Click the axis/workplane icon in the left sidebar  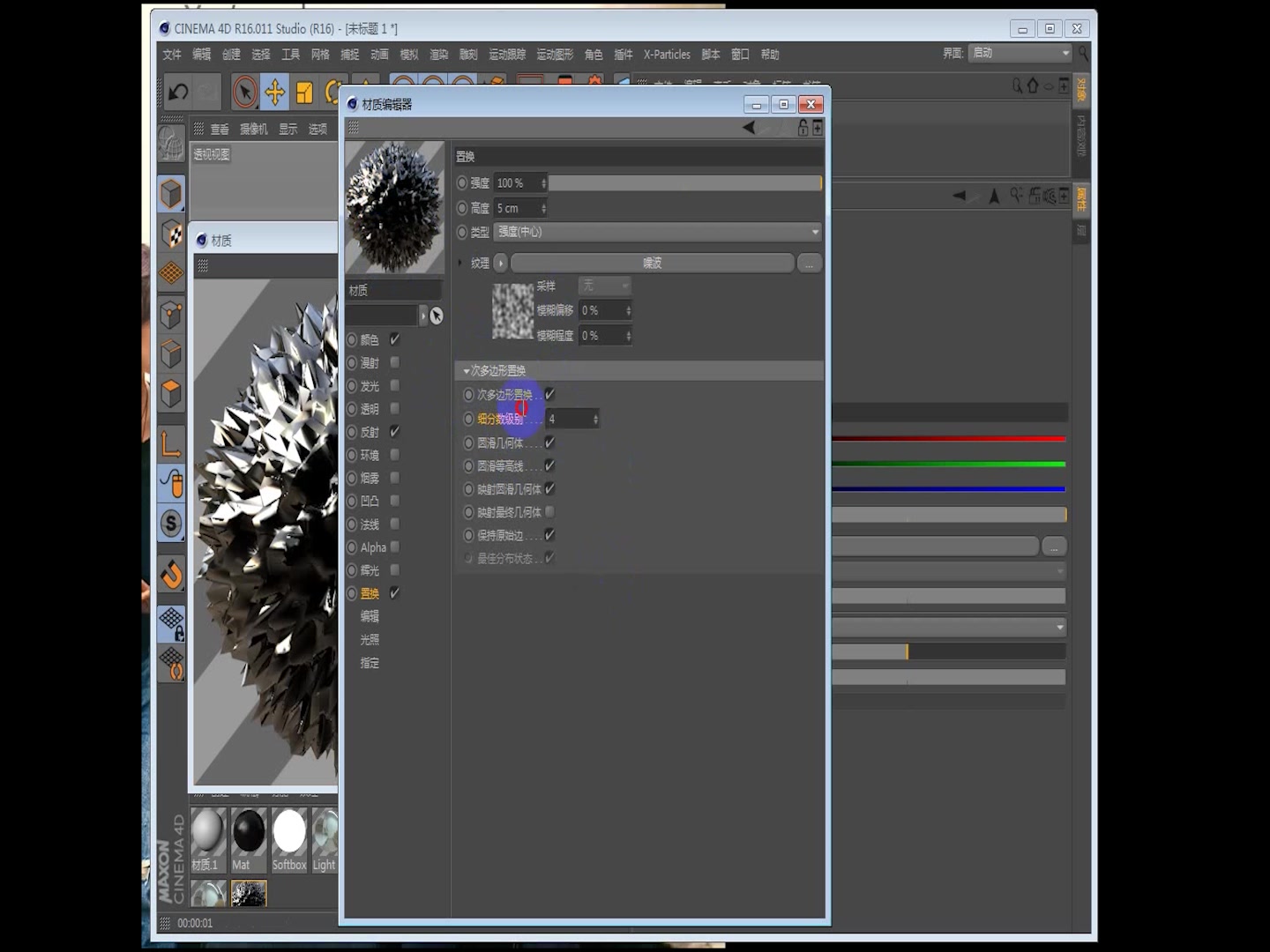(x=172, y=443)
